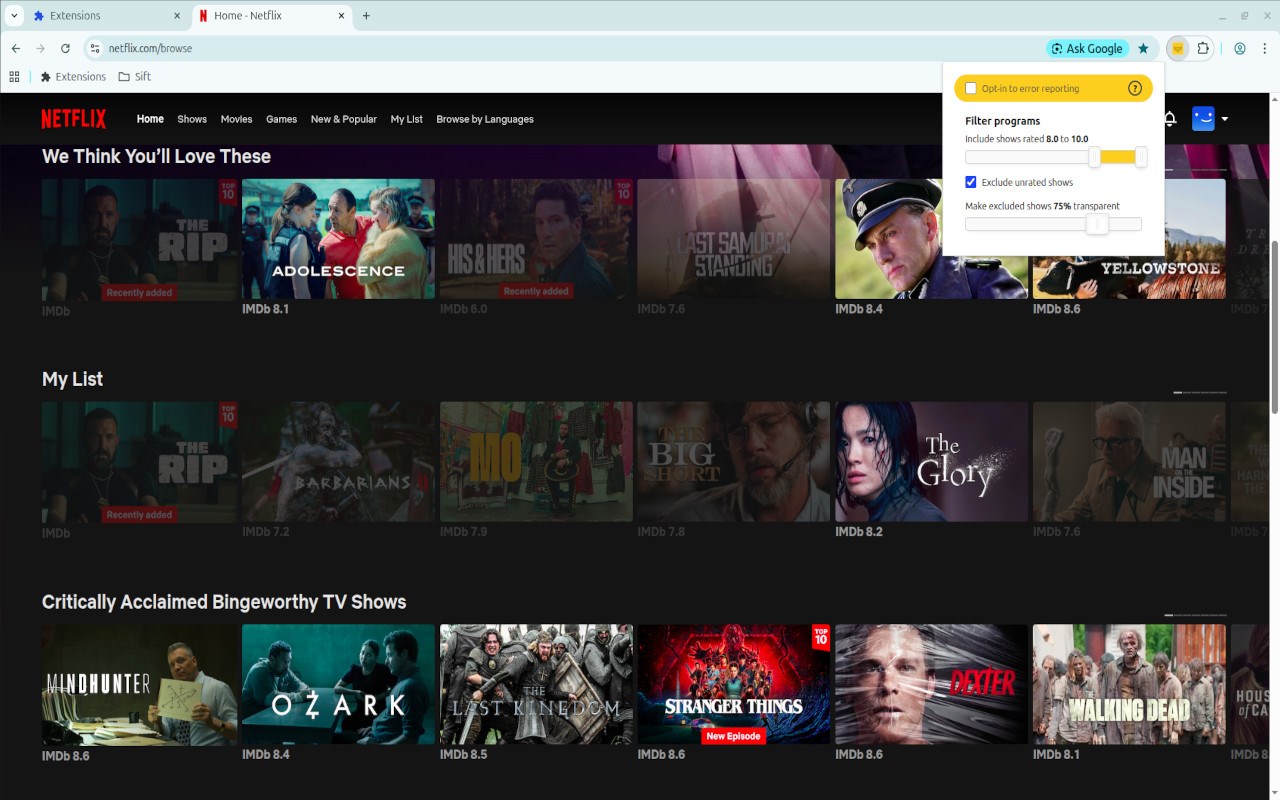Screen dimensions: 1280x800
Task: Adjust the excluded shows transparency slider
Action: pos(1096,224)
